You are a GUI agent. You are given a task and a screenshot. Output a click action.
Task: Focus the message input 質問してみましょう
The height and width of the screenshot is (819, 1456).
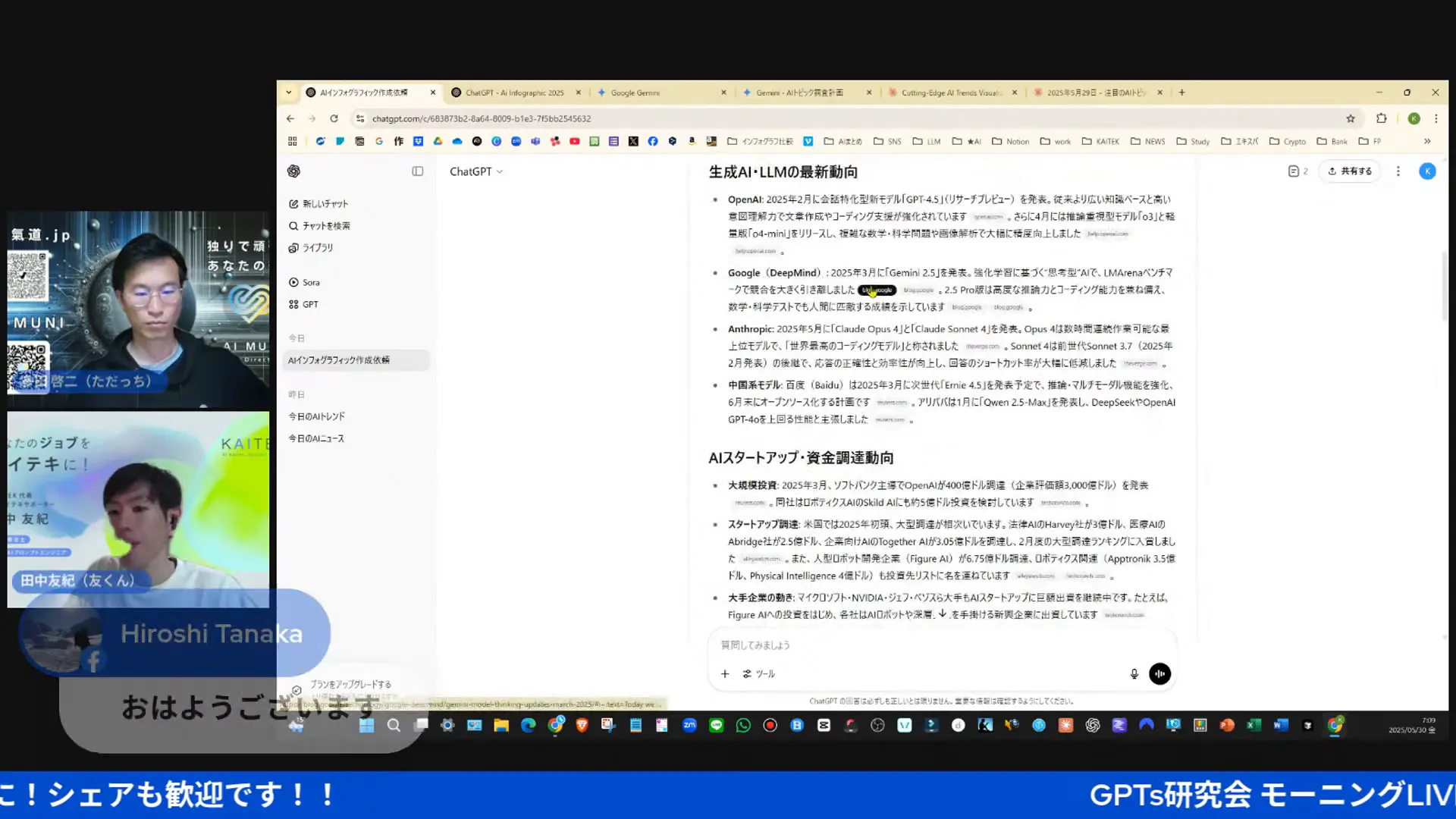point(940,645)
